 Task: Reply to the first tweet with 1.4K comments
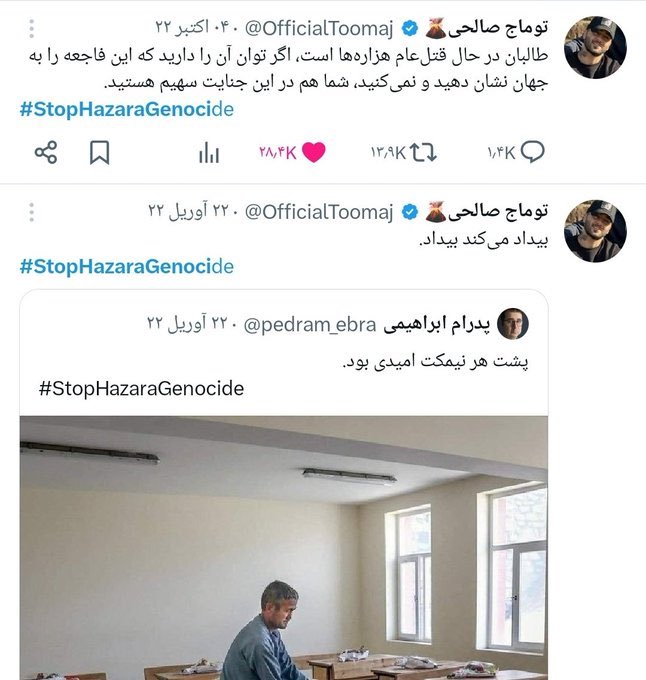pos(533,152)
